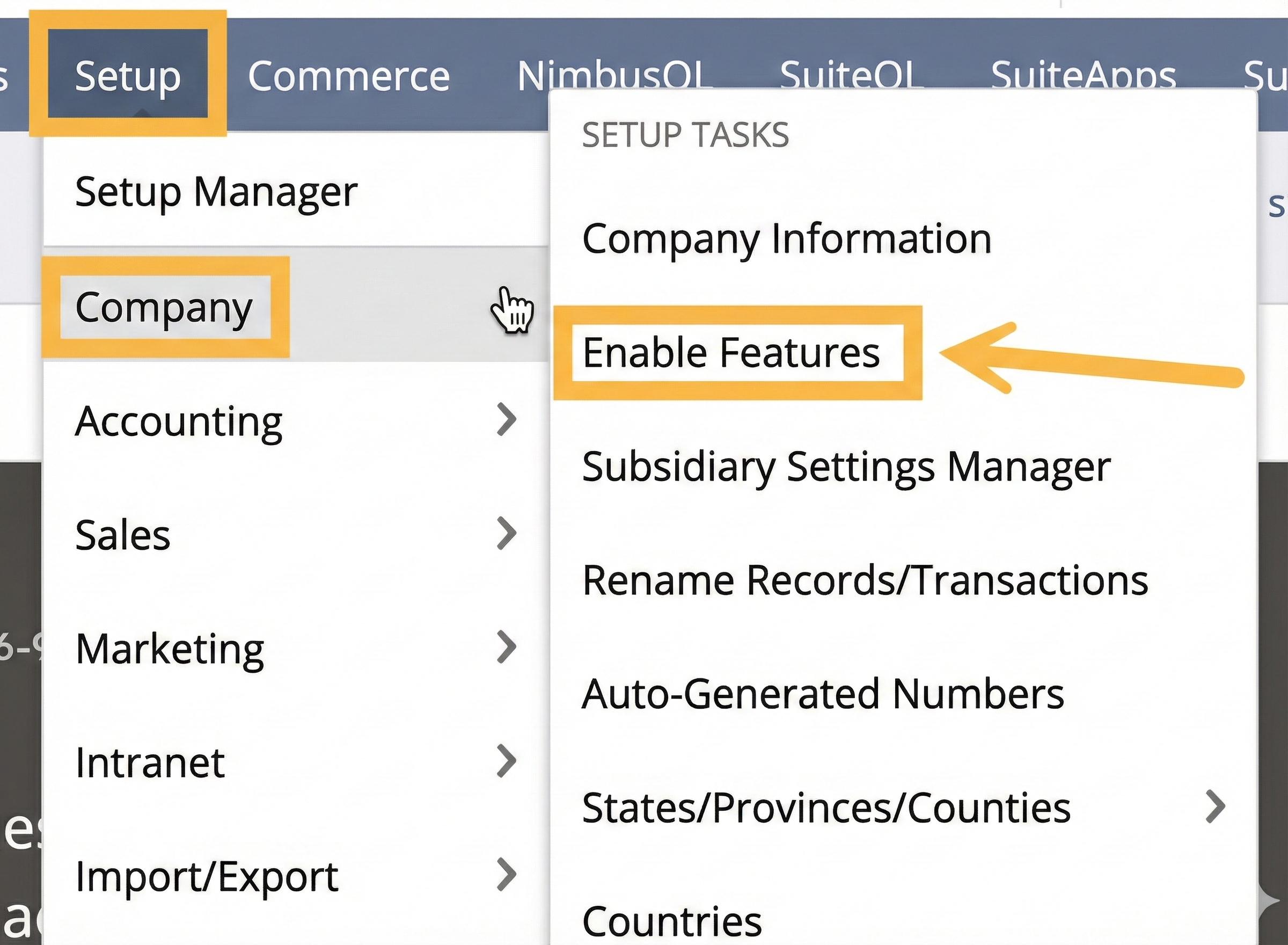
Task: Open the Commerce menu tab
Action: tap(348, 76)
